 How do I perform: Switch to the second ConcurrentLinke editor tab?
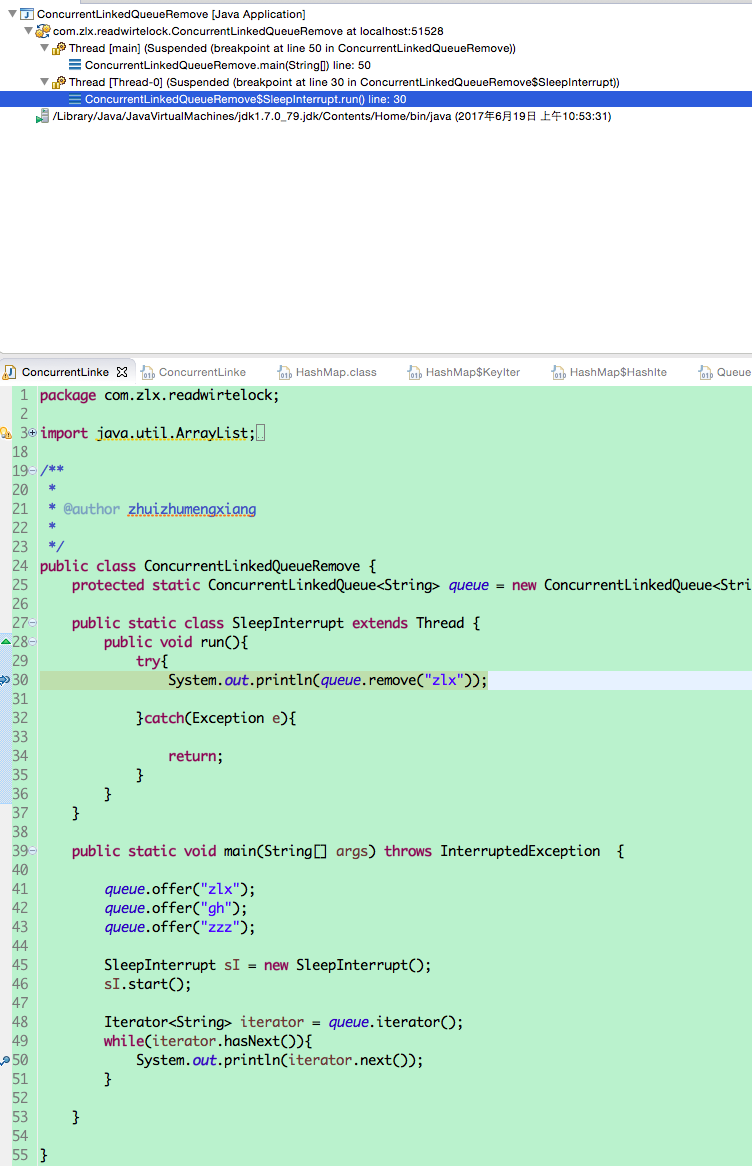pos(202,372)
